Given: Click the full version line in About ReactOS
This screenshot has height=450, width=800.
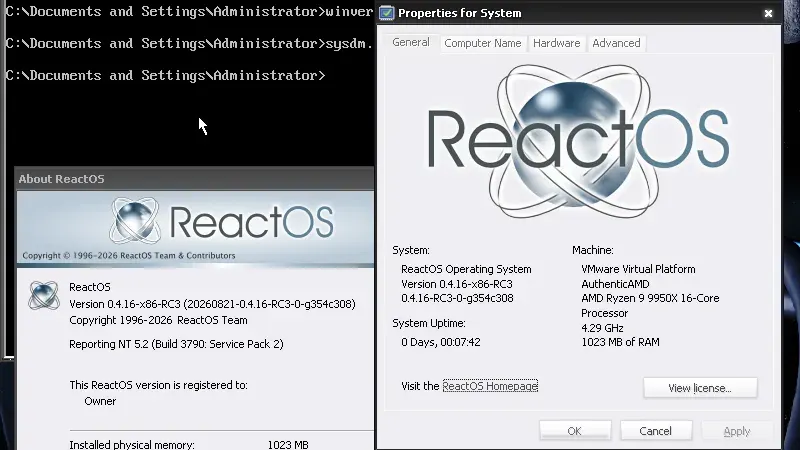Looking at the screenshot, I should pyautogui.click(x=212, y=304).
